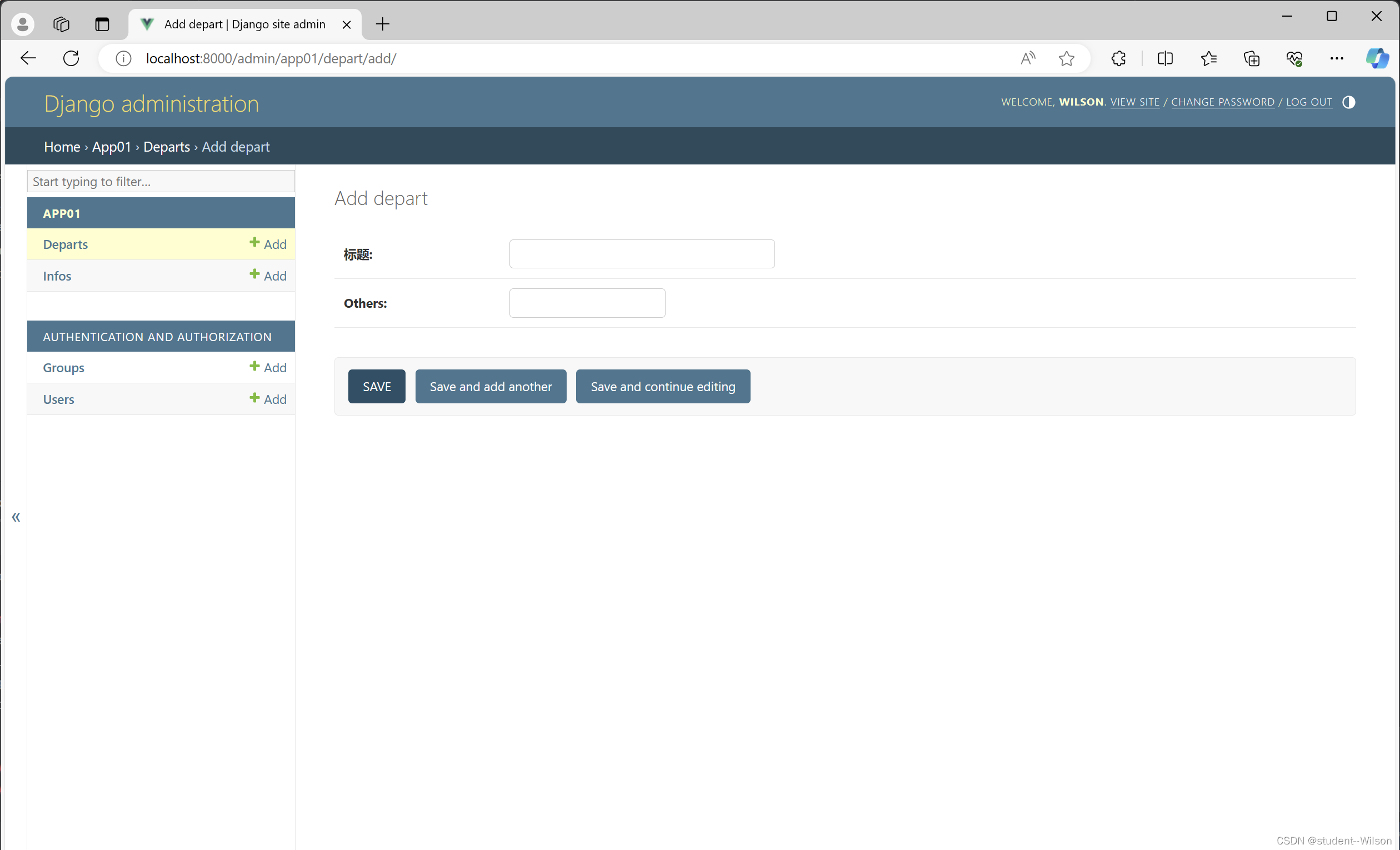Expand Authentication And Authorization section
Screen dimensions: 1400x850
(x=157, y=337)
